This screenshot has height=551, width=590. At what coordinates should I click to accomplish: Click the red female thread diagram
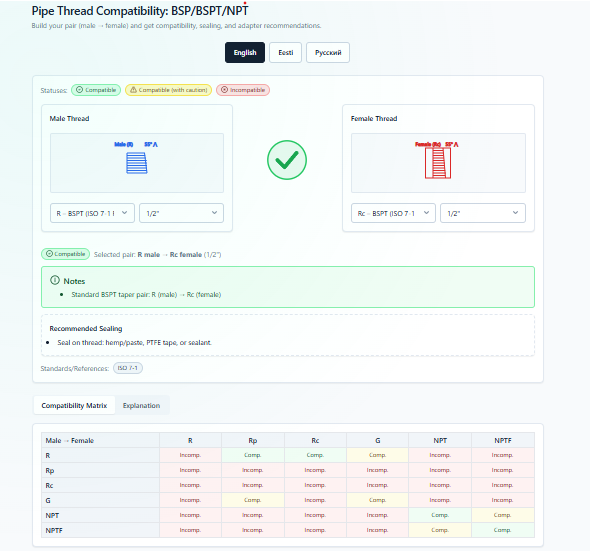[x=438, y=163]
